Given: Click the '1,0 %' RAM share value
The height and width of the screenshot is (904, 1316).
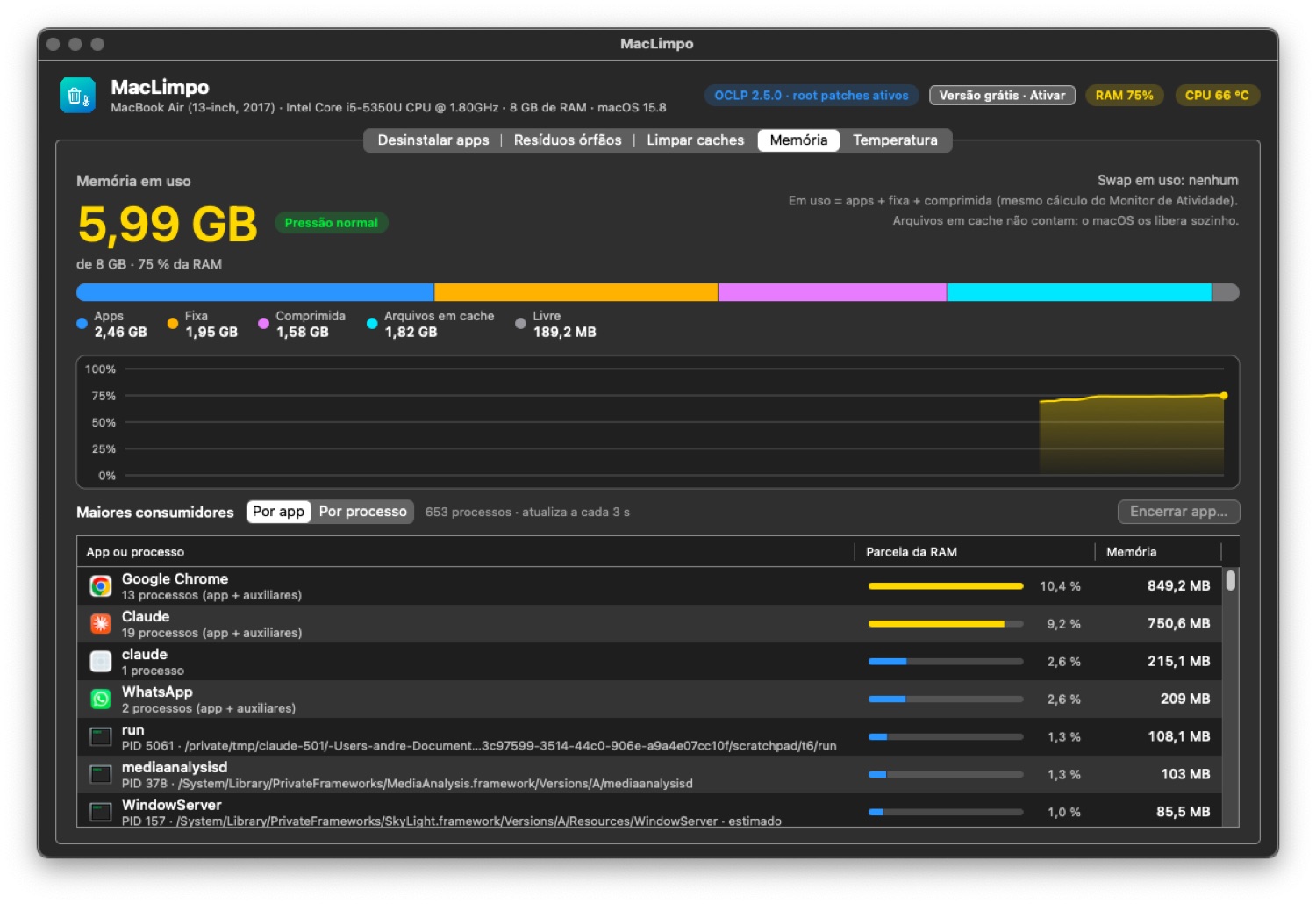Looking at the screenshot, I should tap(1063, 813).
